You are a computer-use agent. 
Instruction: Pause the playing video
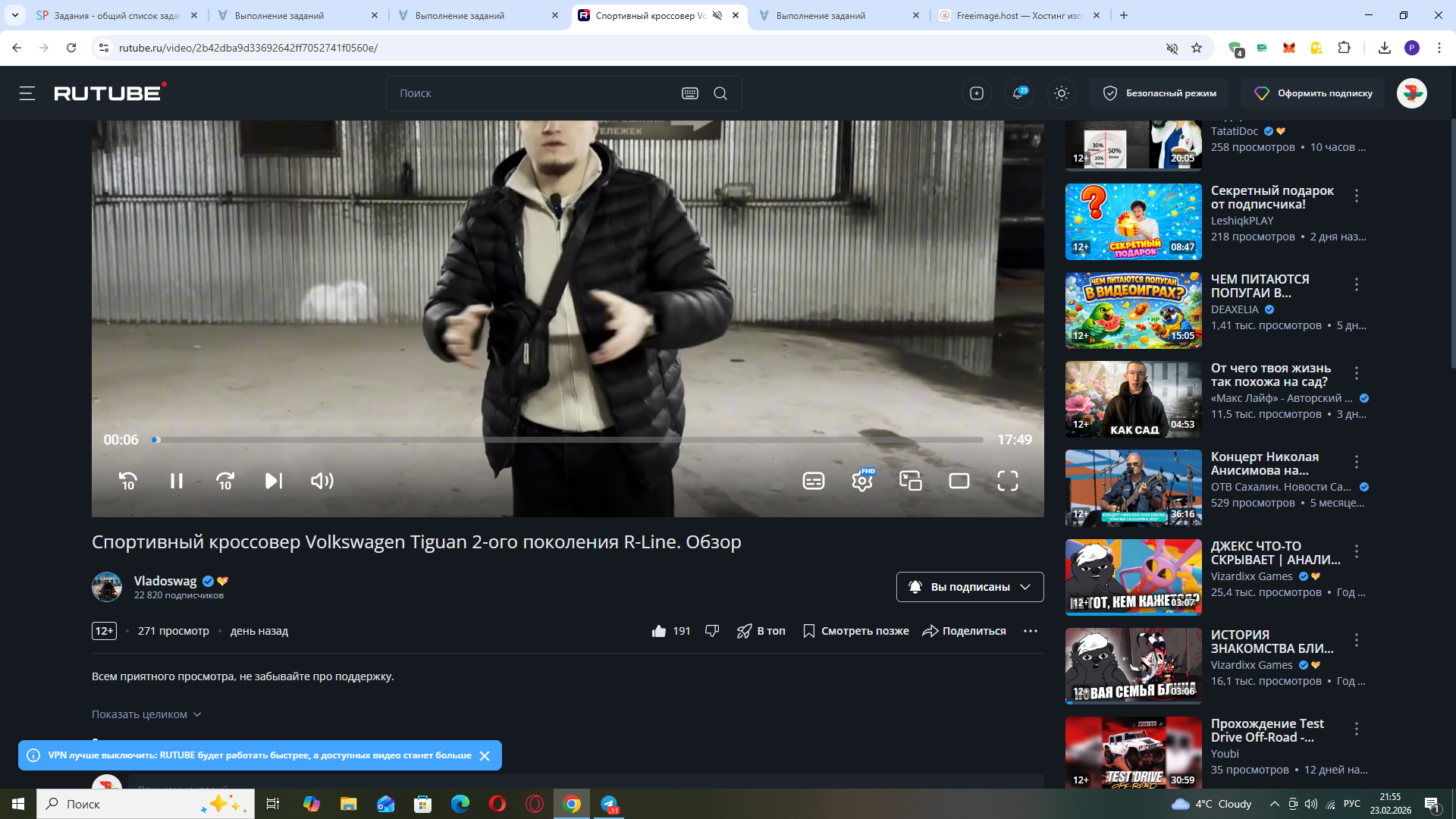(177, 481)
